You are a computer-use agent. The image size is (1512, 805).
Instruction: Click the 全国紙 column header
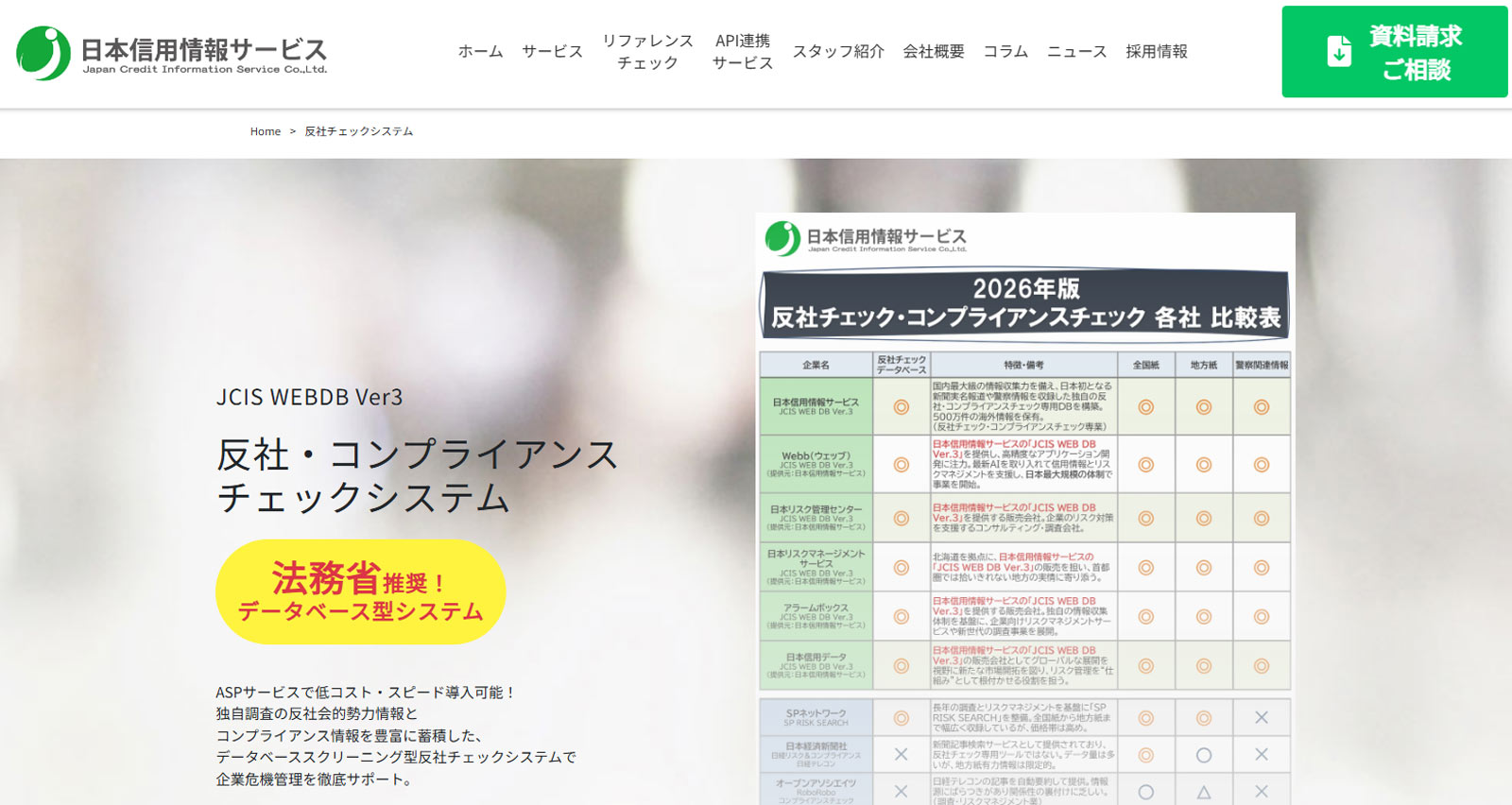click(1146, 365)
